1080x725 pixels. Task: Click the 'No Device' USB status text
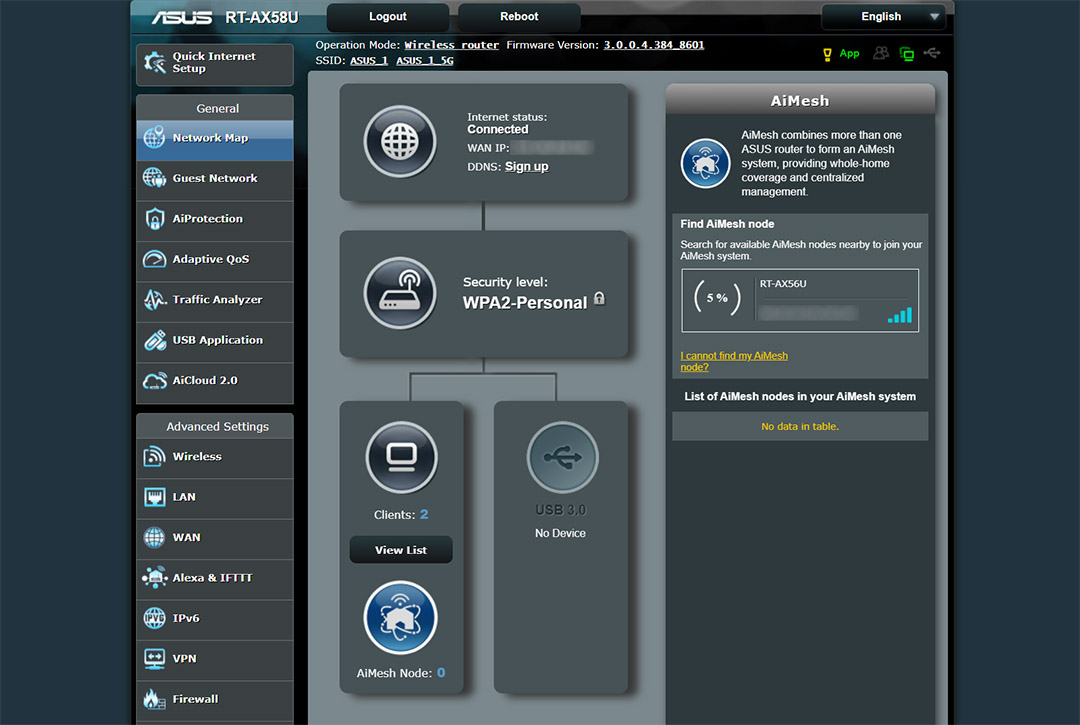[560, 533]
